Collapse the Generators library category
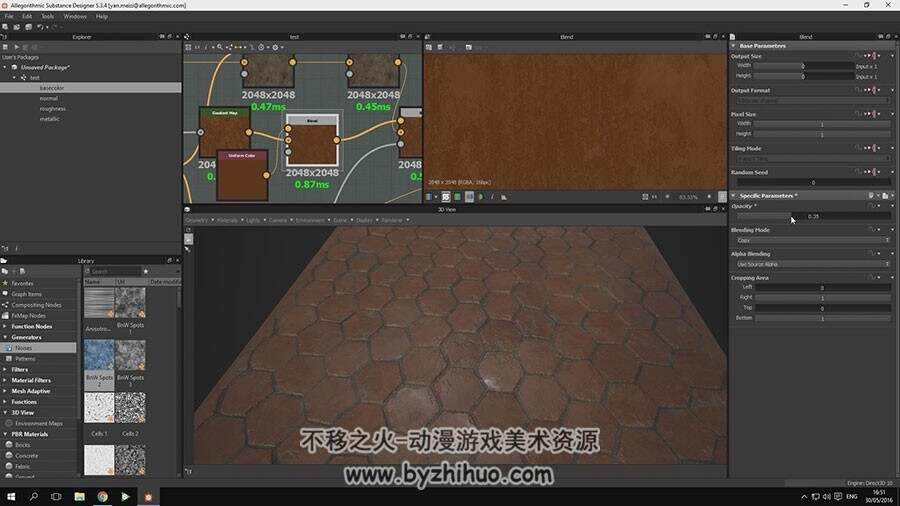This screenshot has width=900, height=506. coord(5,337)
